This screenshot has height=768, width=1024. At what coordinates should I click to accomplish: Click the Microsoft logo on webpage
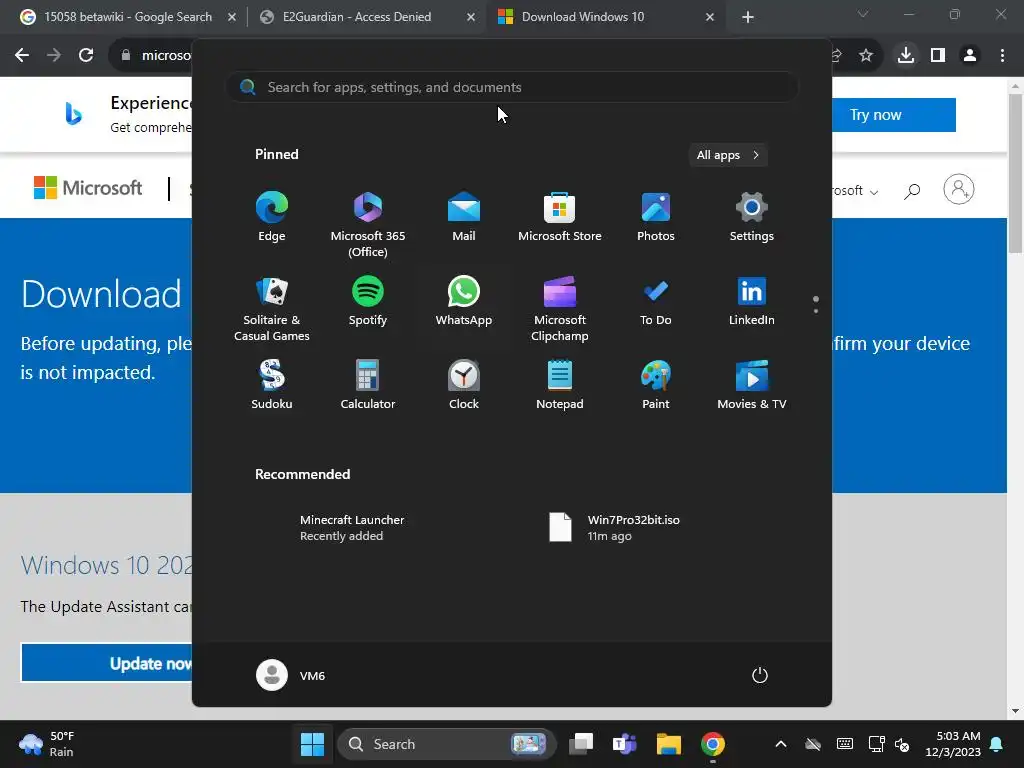click(88, 188)
